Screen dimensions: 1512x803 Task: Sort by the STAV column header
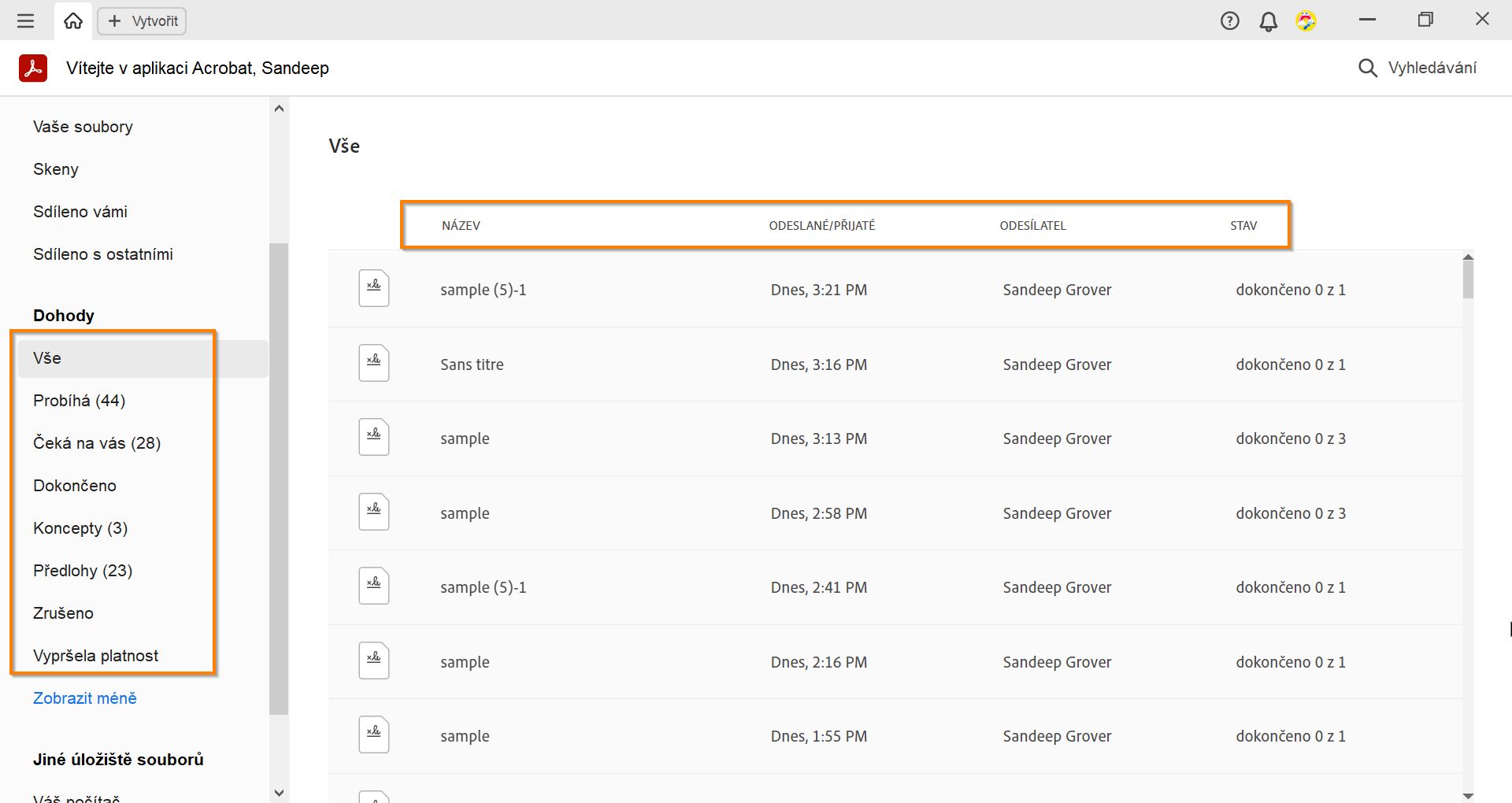point(1243,226)
